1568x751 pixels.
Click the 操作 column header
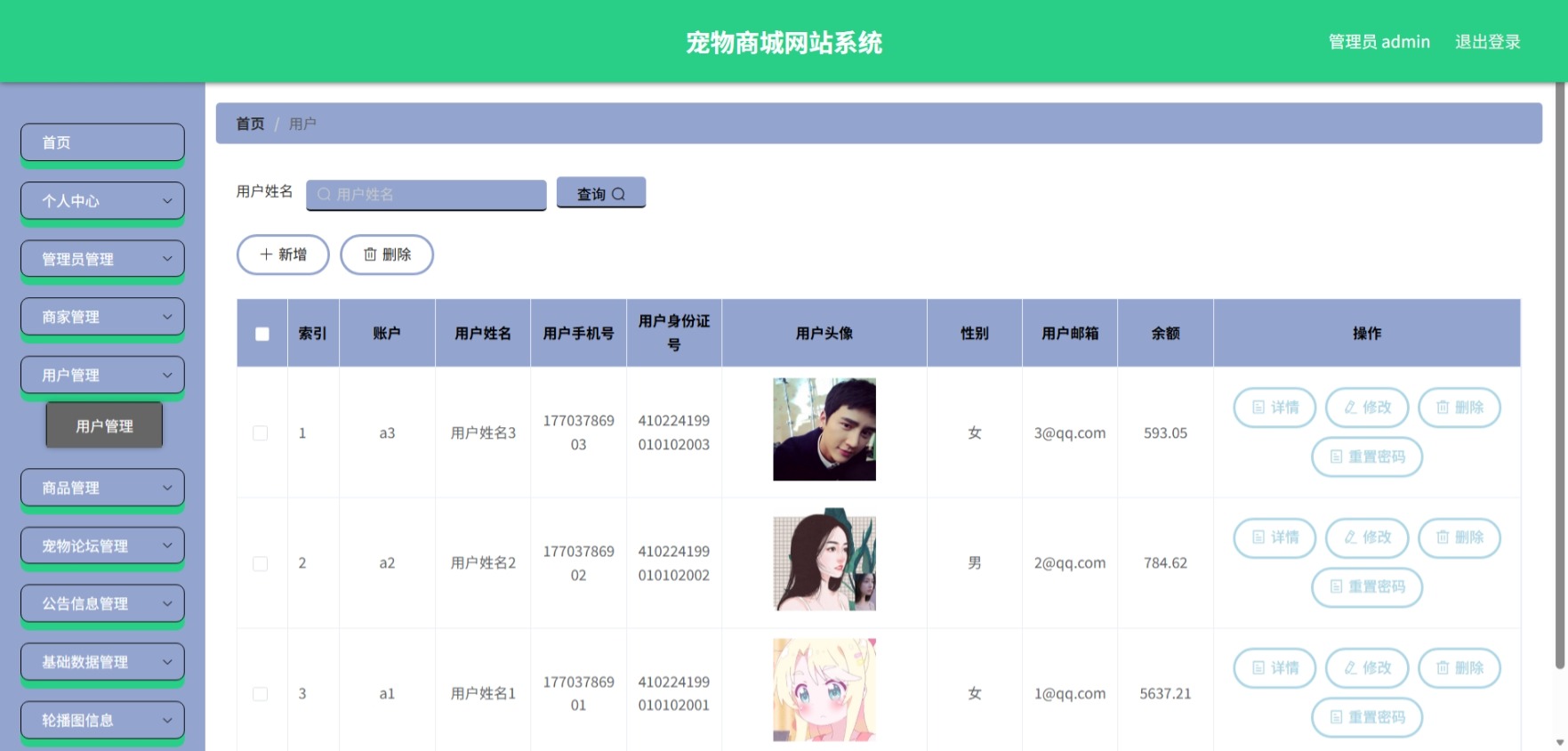[1367, 334]
